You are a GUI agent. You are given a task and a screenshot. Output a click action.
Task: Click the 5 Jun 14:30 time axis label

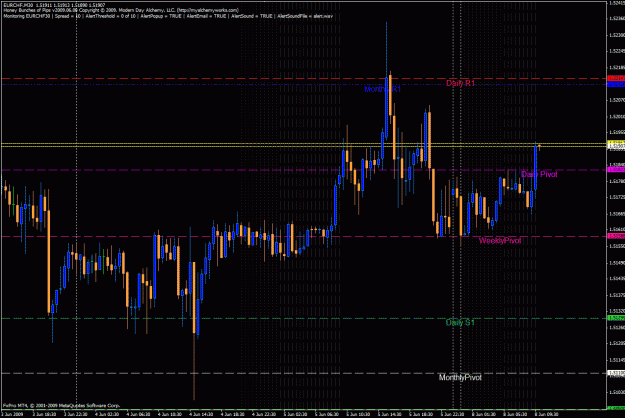(x=390, y=414)
